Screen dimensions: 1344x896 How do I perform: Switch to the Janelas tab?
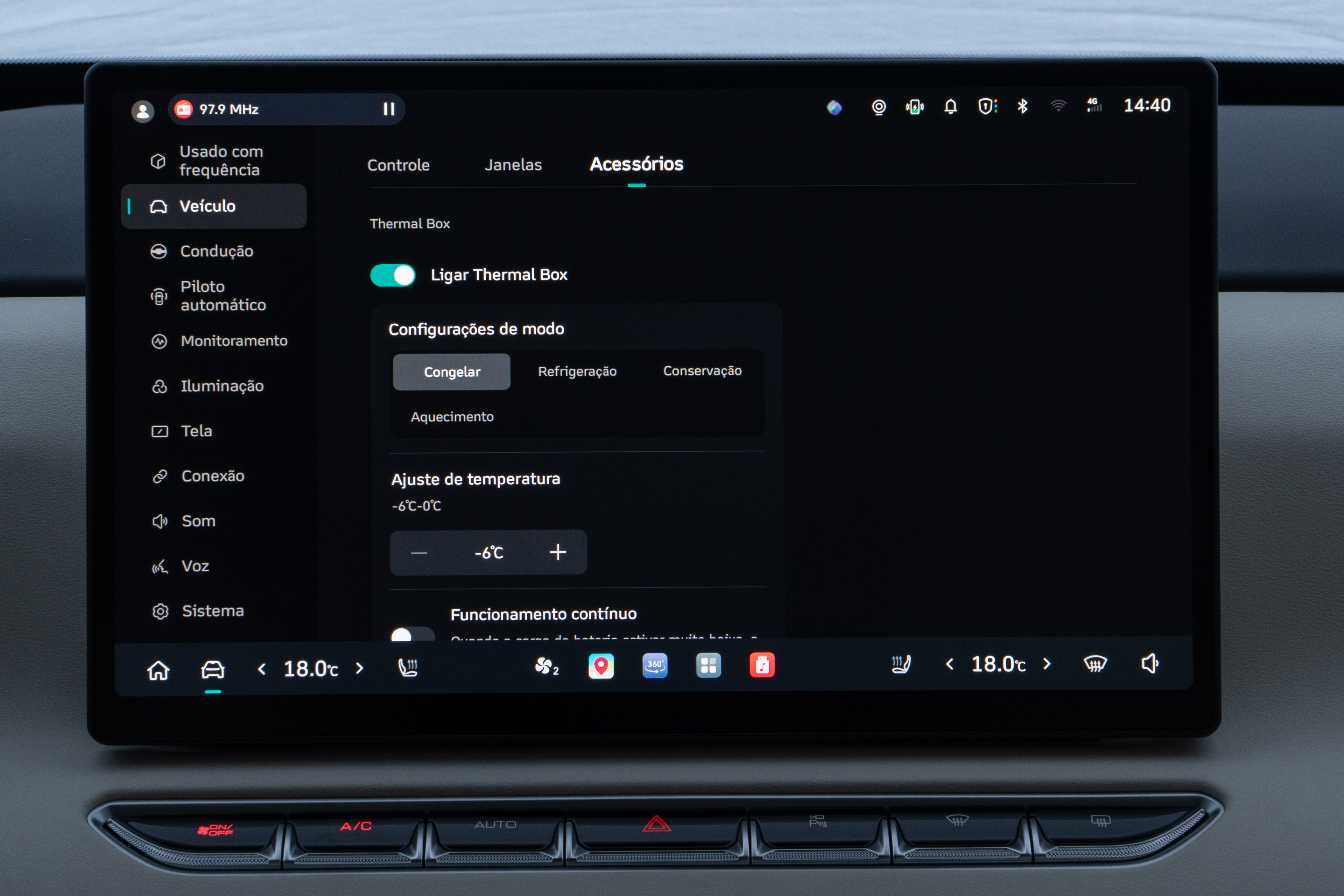pyautogui.click(x=513, y=165)
